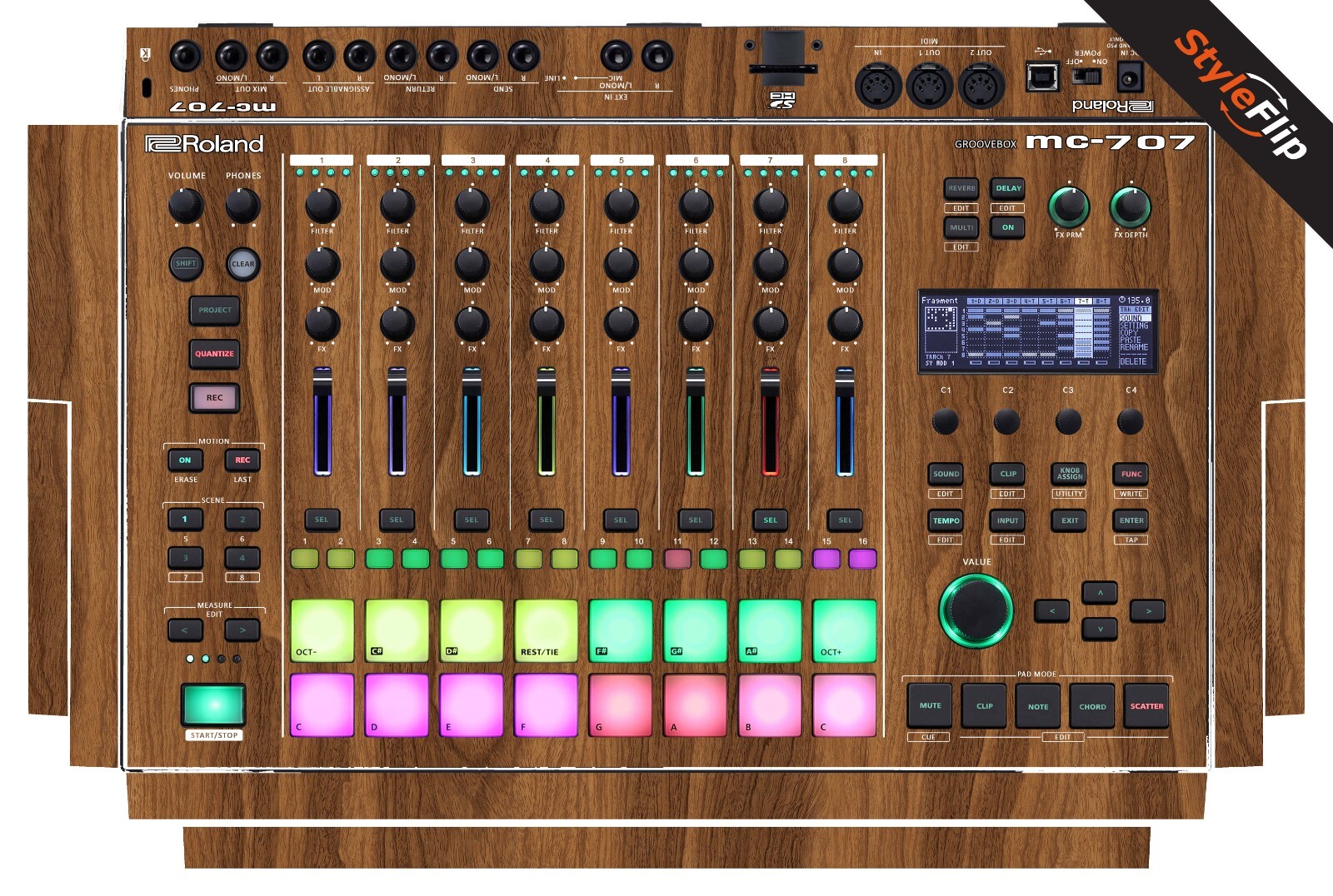Tap step button 8
Image resolution: width=1333 pixels, height=896 pixels.
[x=564, y=558]
